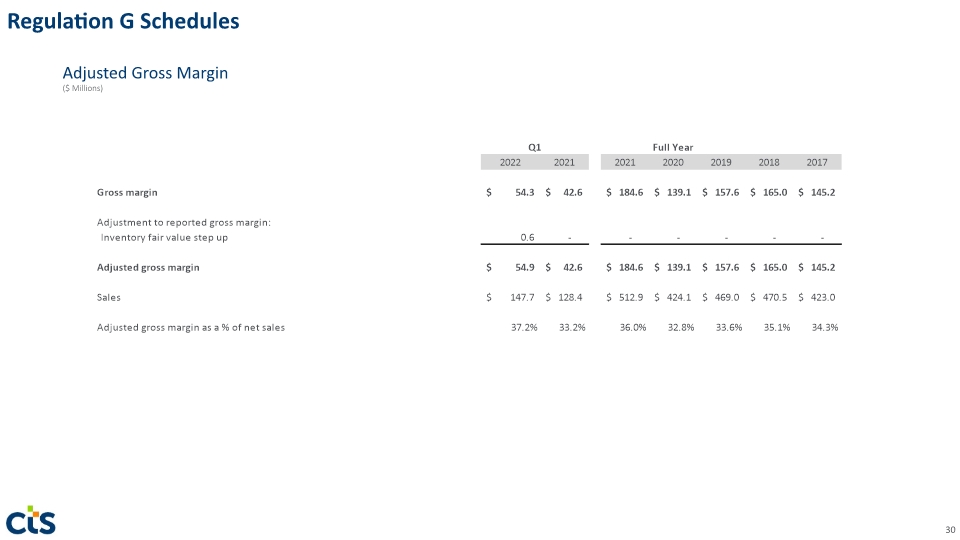This screenshot has height=540, width=960.
Task: Click Adjusted gross margin as % label
Action: [x=190, y=328]
